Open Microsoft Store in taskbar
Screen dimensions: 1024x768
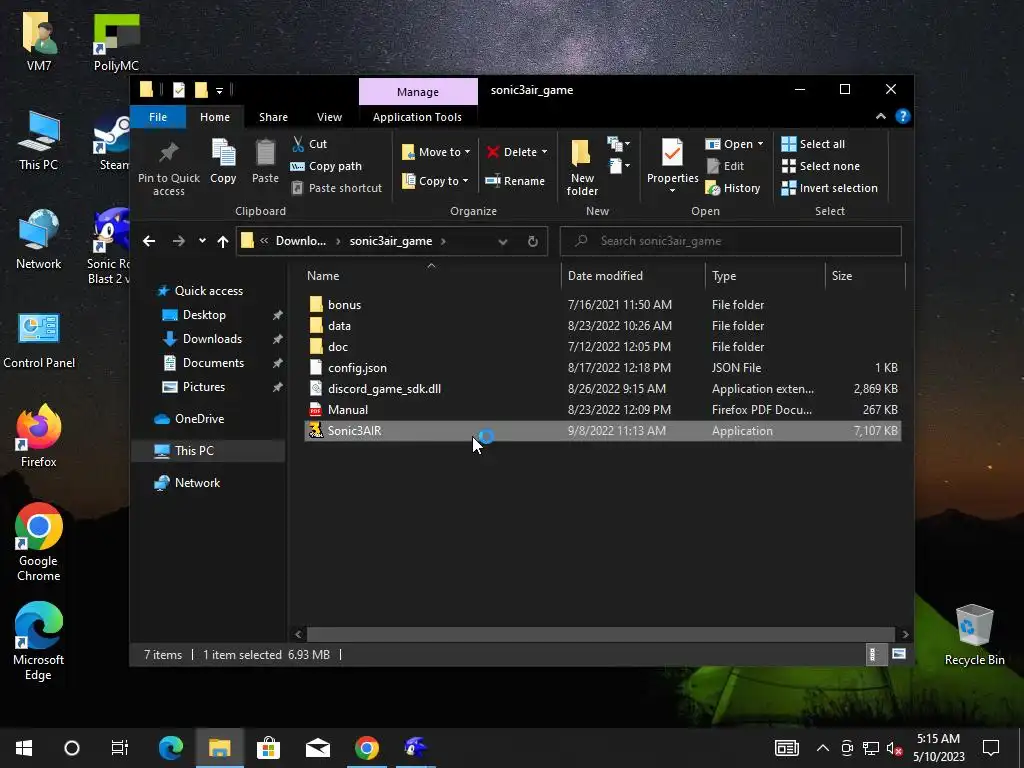pos(268,748)
